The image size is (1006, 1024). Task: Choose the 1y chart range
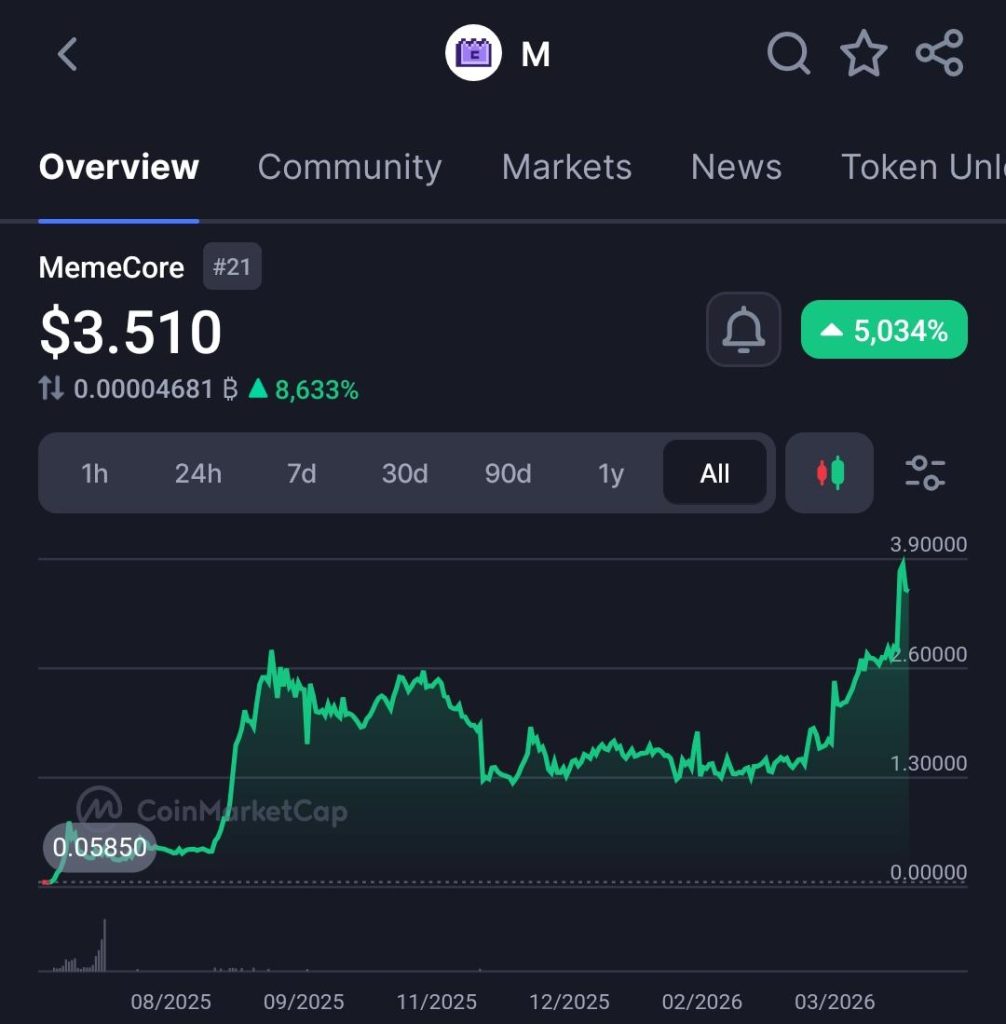pos(611,473)
